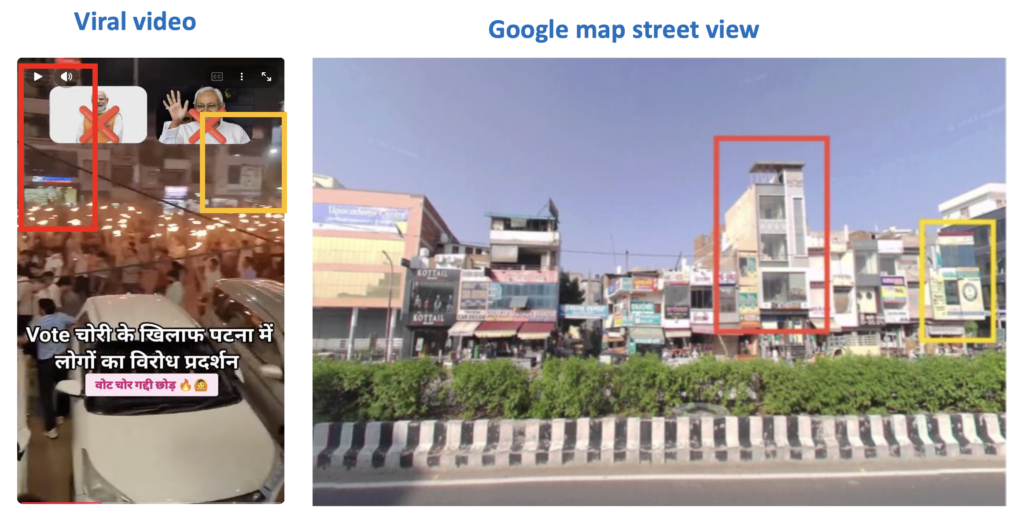
Task: Play the viral video
Action: [x=38, y=76]
